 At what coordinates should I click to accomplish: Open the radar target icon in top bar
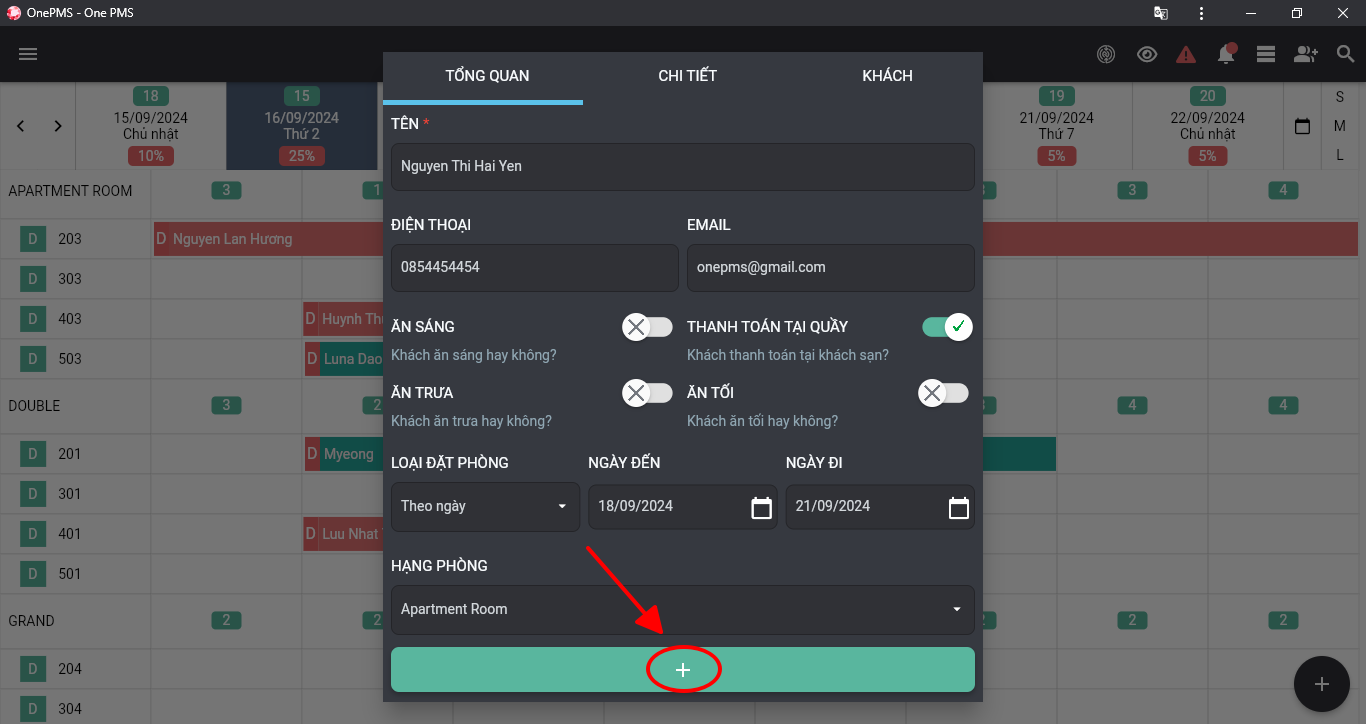[1106, 54]
